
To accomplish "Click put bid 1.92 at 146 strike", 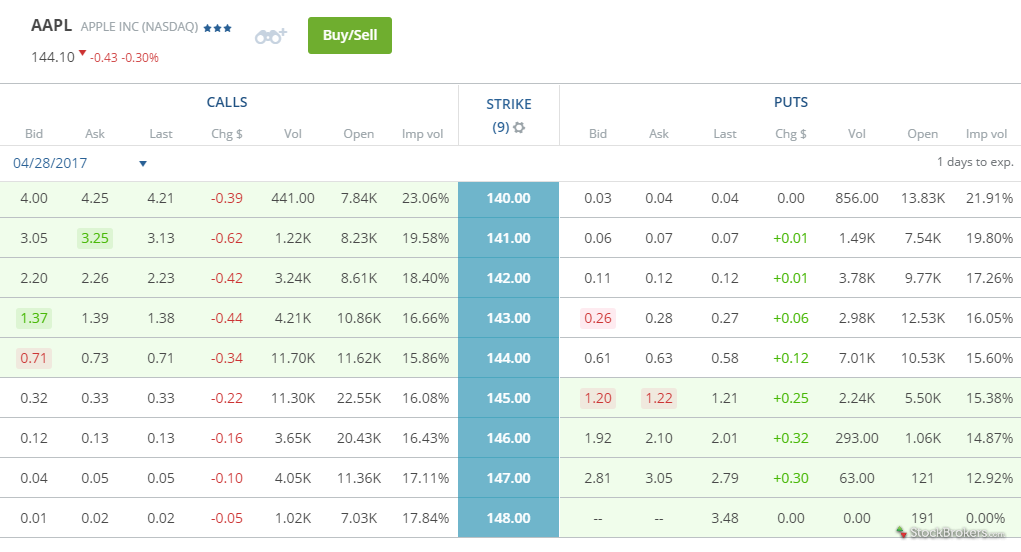I will [598, 438].
